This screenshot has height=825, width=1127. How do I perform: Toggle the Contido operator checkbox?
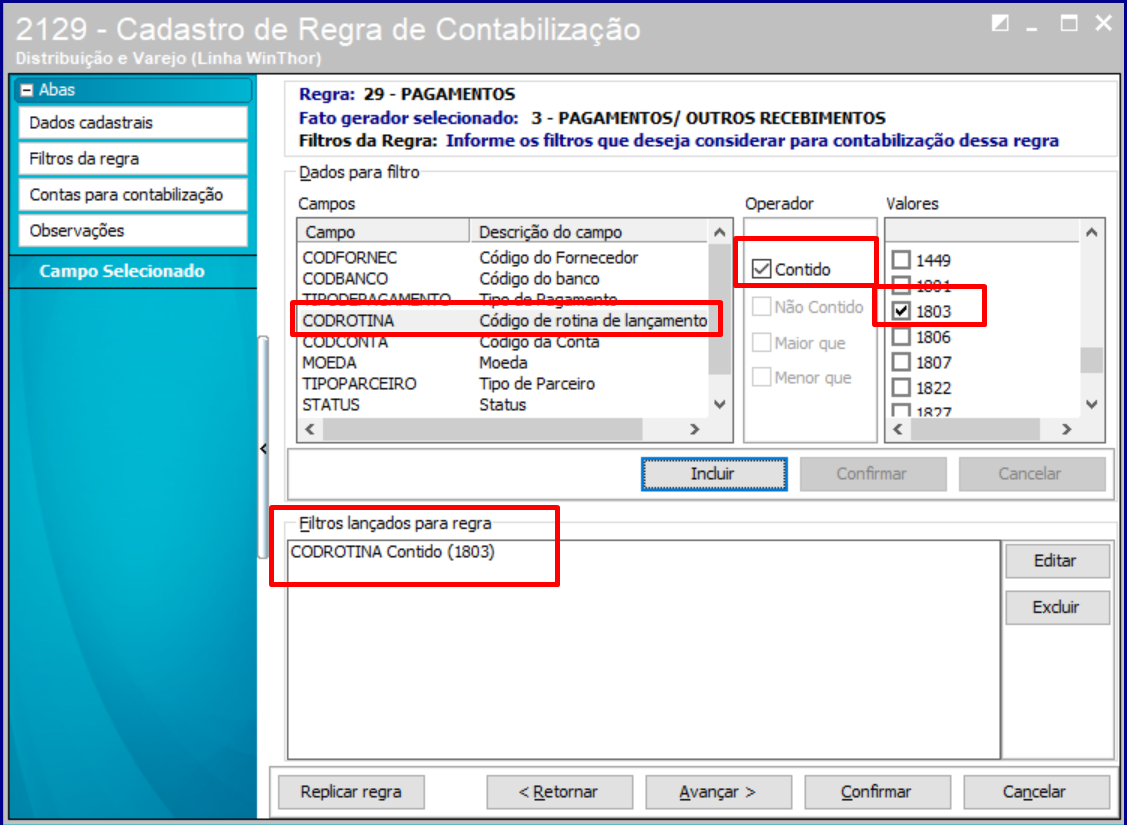tap(761, 269)
